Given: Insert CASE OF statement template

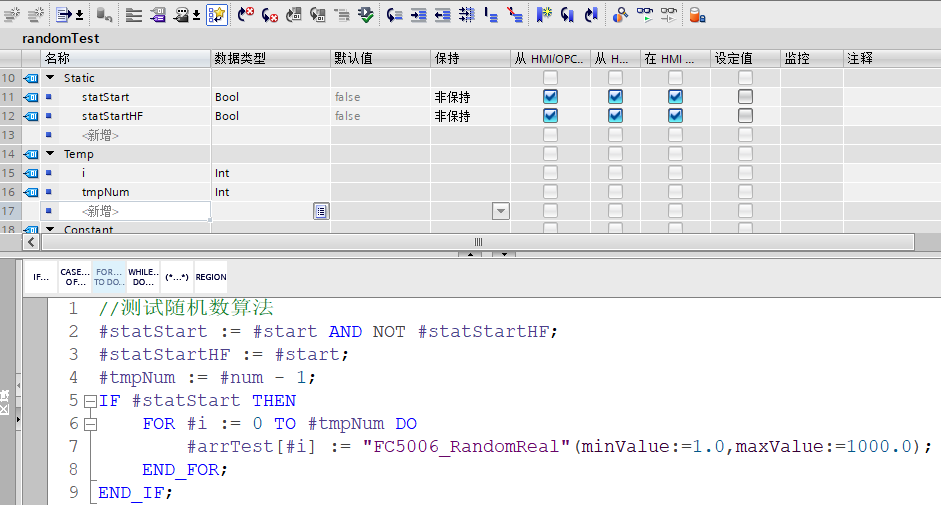Looking at the screenshot, I should click(75, 277).
